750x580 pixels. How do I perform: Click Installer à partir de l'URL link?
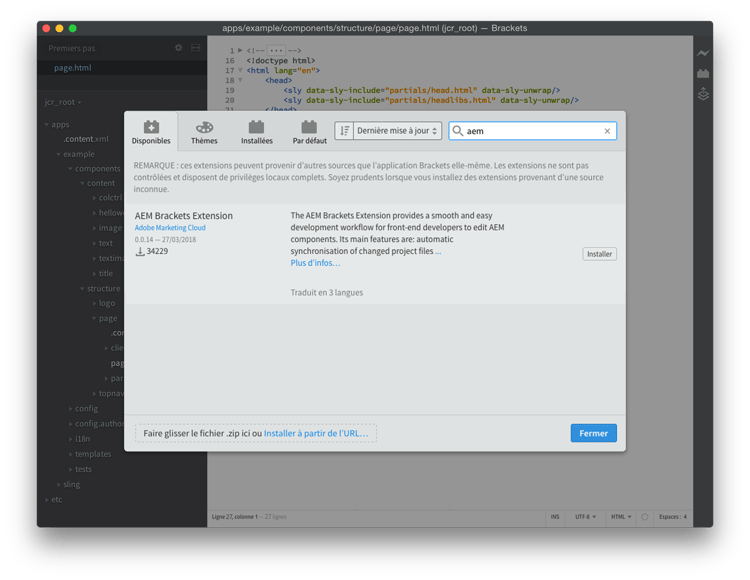click(316, 433)
